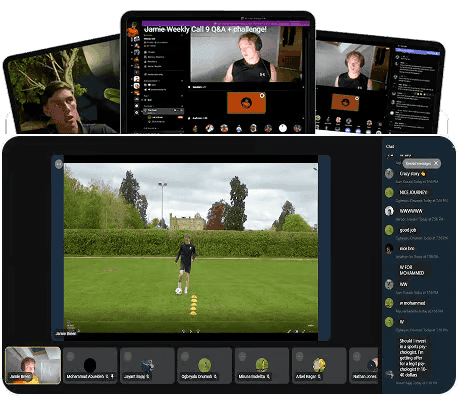458x396 pixels.
Task: Open avatar beside the 'nice bro' message
Action: pyautogui.click(x=389, y=248)
